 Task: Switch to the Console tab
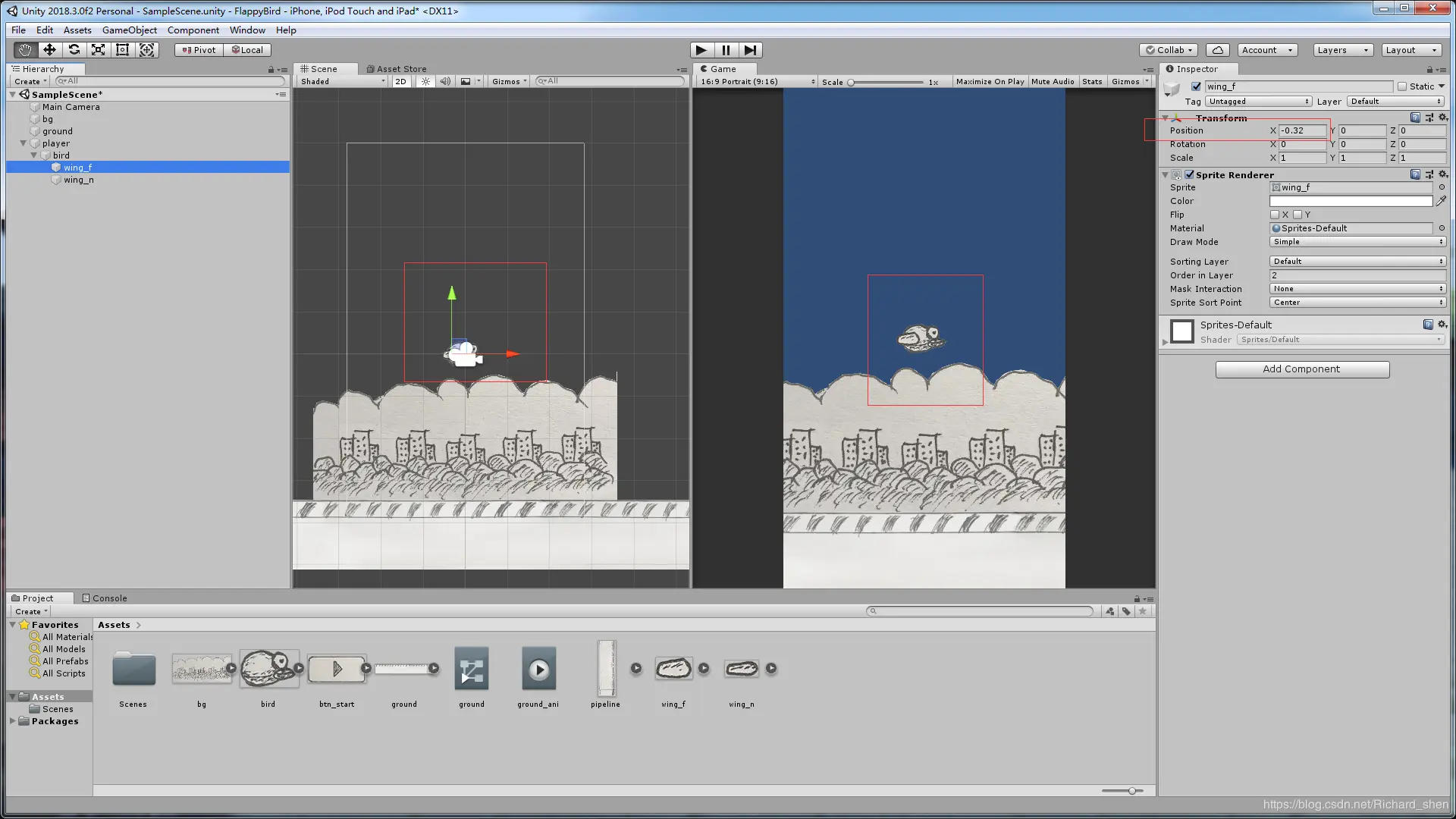105,598
